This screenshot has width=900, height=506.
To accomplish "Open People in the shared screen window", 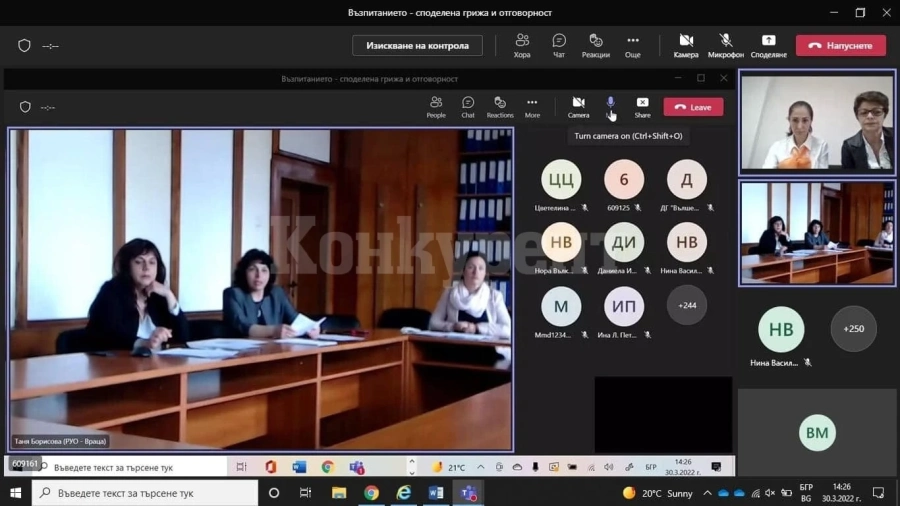I will click(x=436, y=107).
